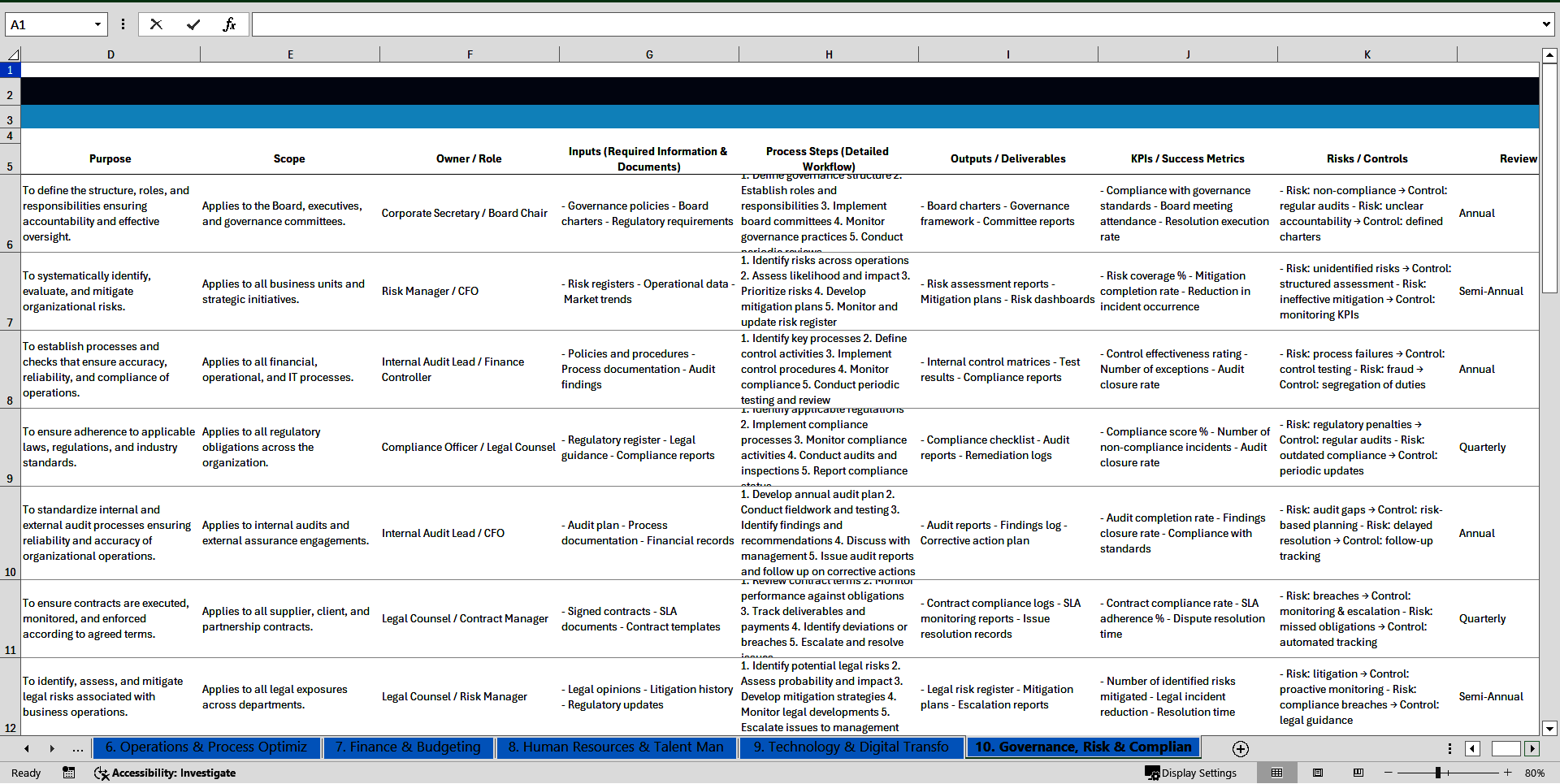The width and height of the screenshot is (1560, 784).
Task: Open Display Settings
Action: pyautogui.click(x=1191, y=773)
